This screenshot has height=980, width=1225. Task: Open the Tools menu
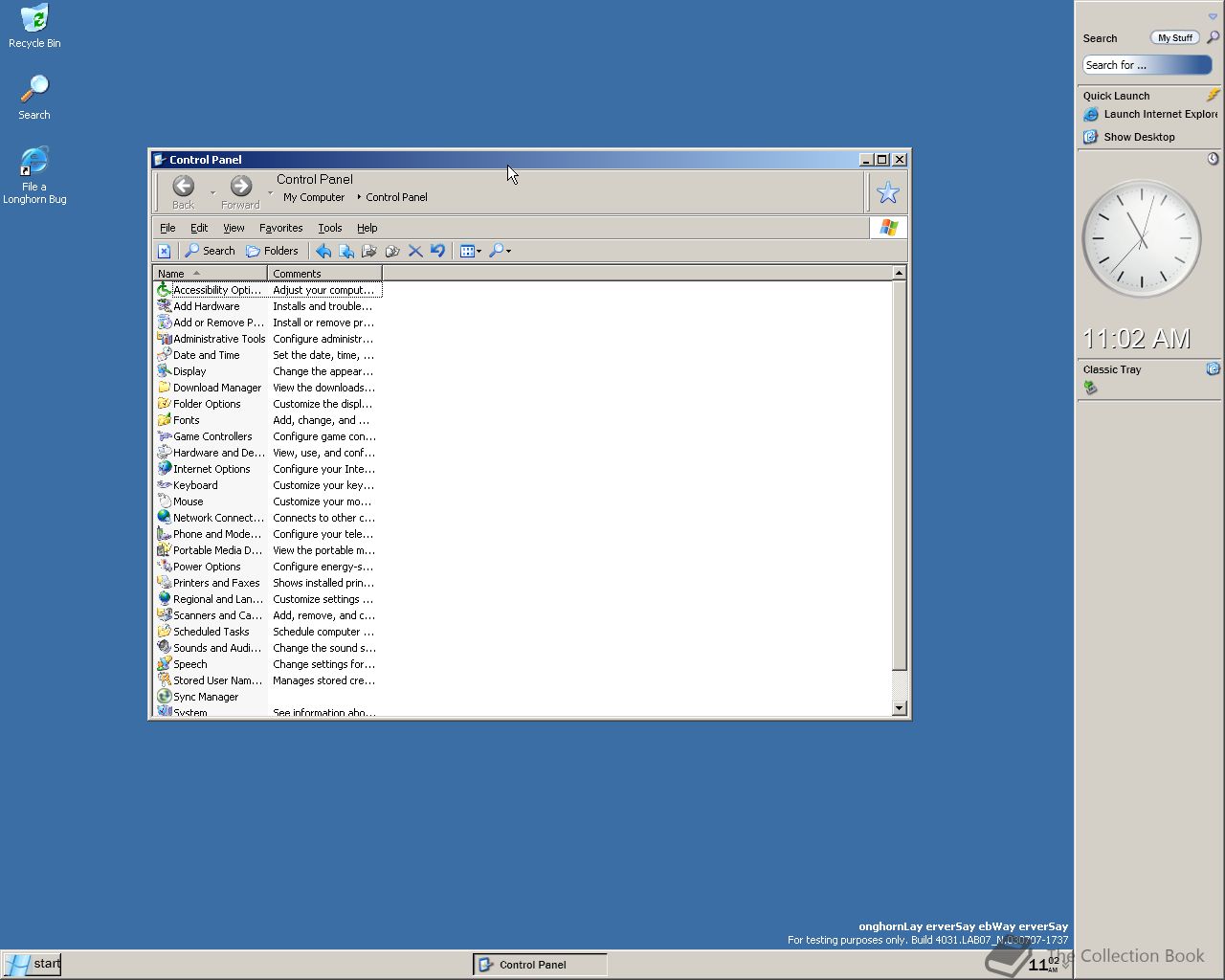click(x=330, y=228)
